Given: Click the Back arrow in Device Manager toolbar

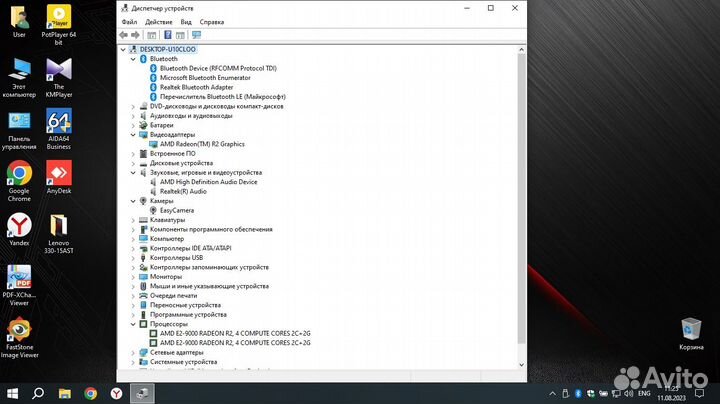Looking at the screenshot, I should click(124, 35).
